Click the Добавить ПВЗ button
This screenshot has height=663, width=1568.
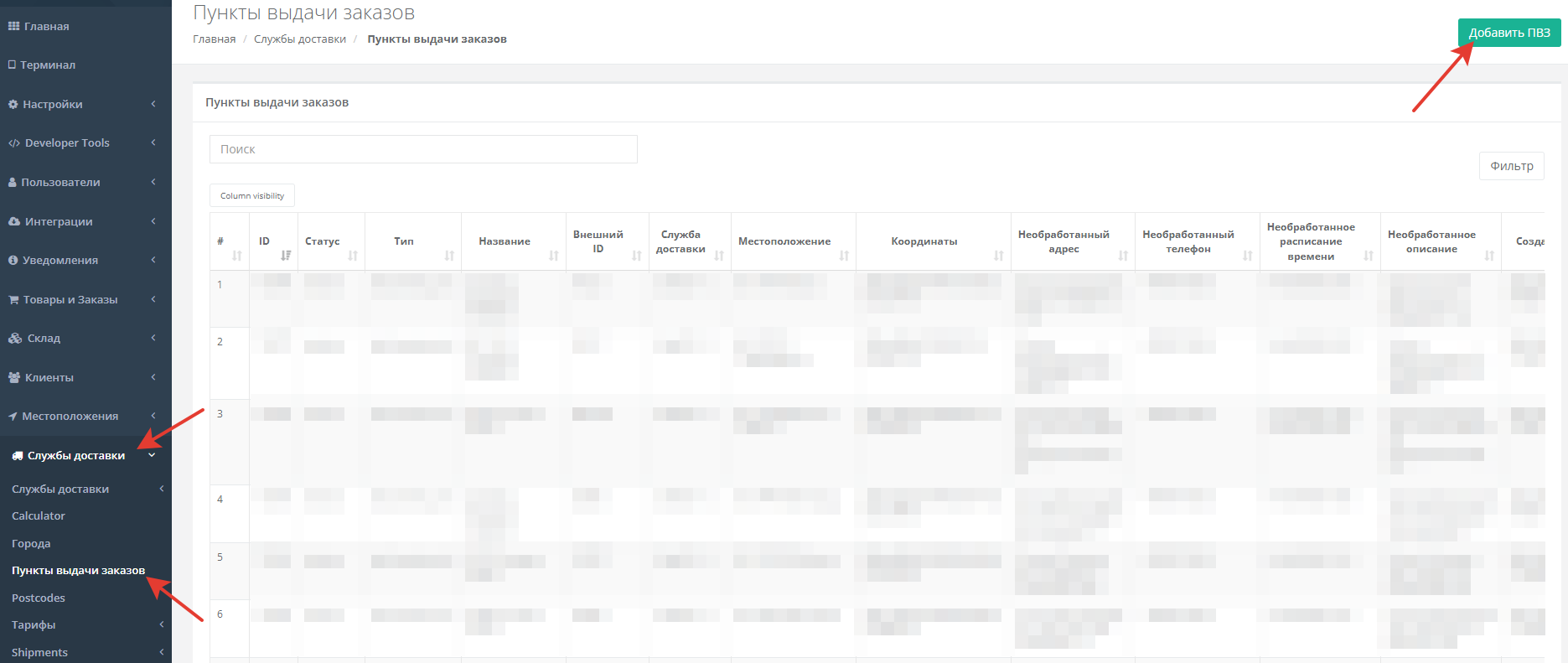[x=1509, y=33]
